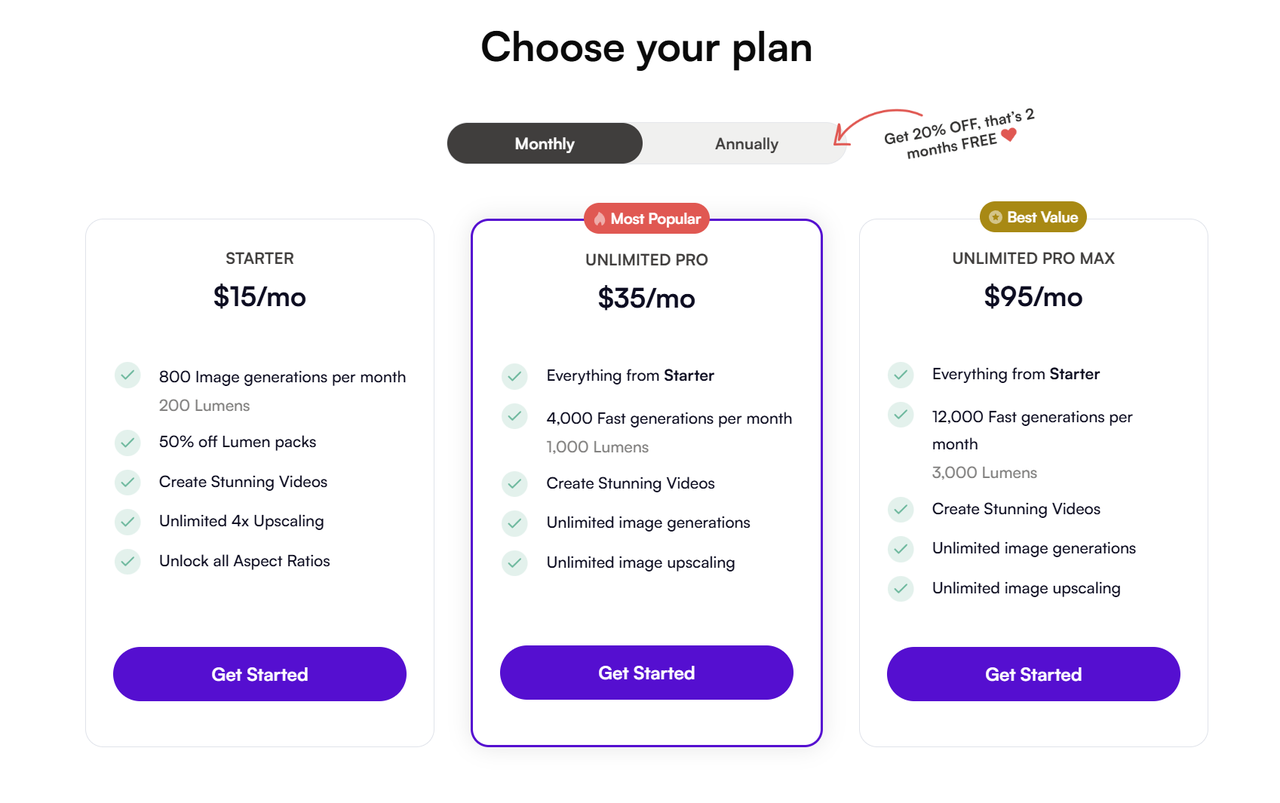Click checkmark beside Unlimited 4x Upscaling
This screenshot has width=1280, height=803.
[128, 521]
